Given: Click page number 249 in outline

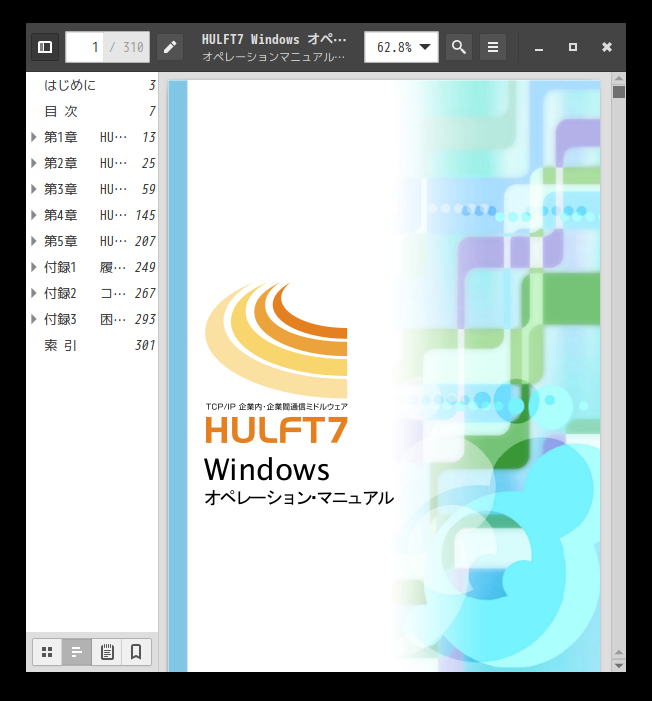Looking at the screenshot, I should [x=145, y=267].
